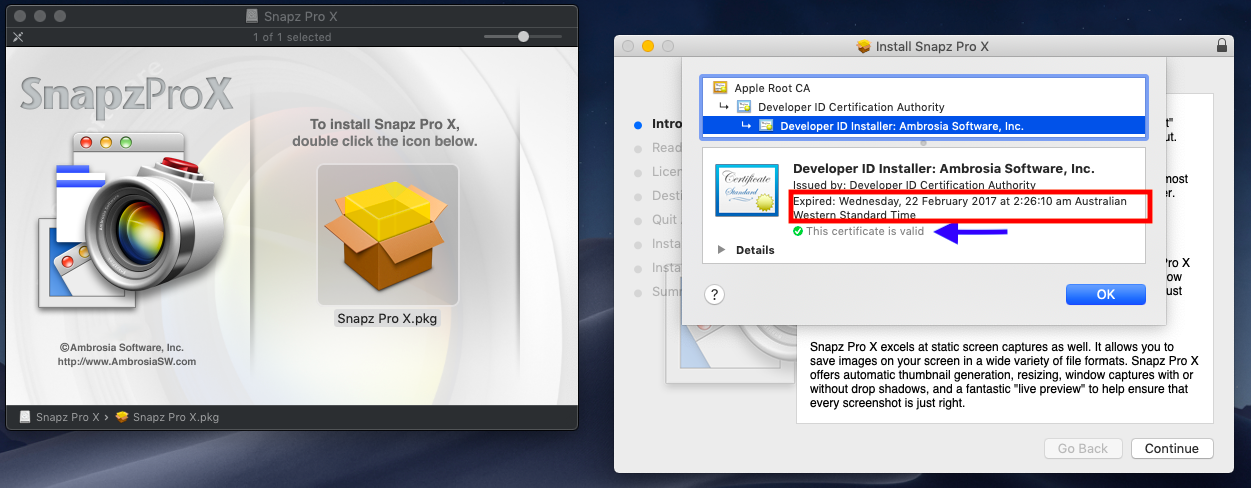Image resolution: width=1251 pixels, height=488 pixels.
Task: Click disk icon in Snapz Pro X window title
Action: point(253,16)
